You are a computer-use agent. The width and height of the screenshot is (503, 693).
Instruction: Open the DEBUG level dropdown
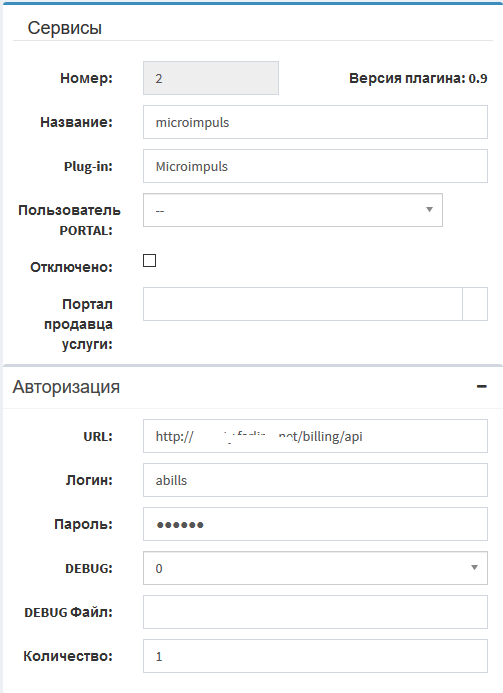[x=315, y=568]
